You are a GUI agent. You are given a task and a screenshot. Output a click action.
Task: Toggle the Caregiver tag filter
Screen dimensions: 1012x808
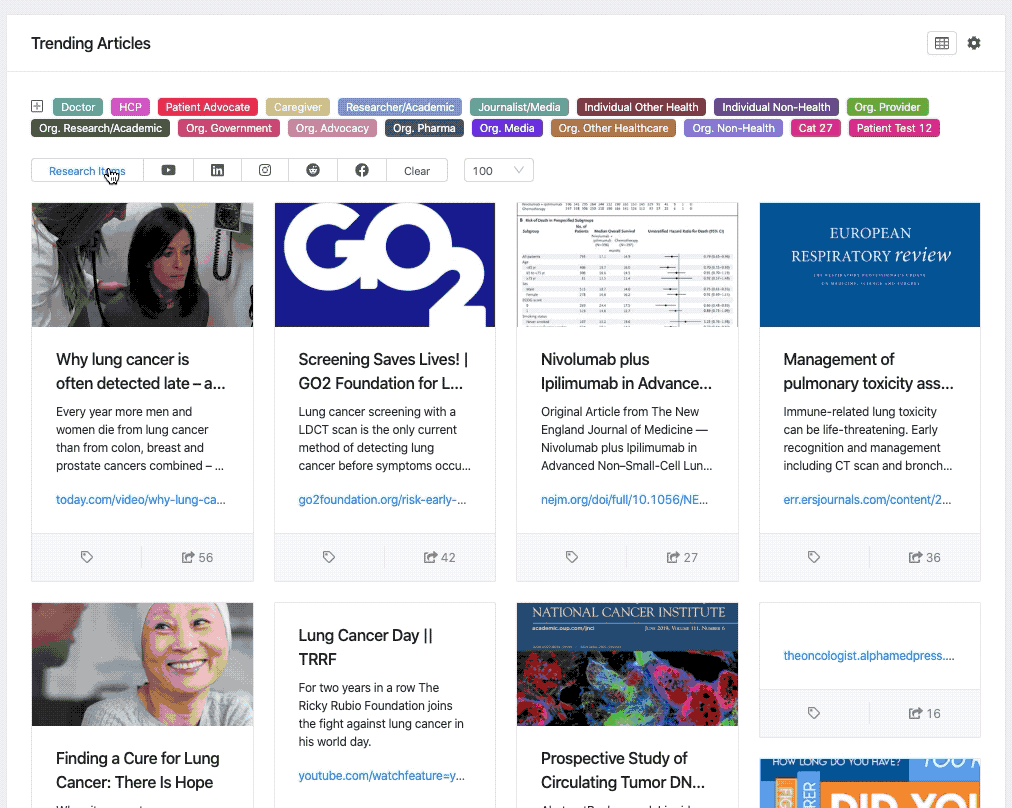click(x=298, y=107)
